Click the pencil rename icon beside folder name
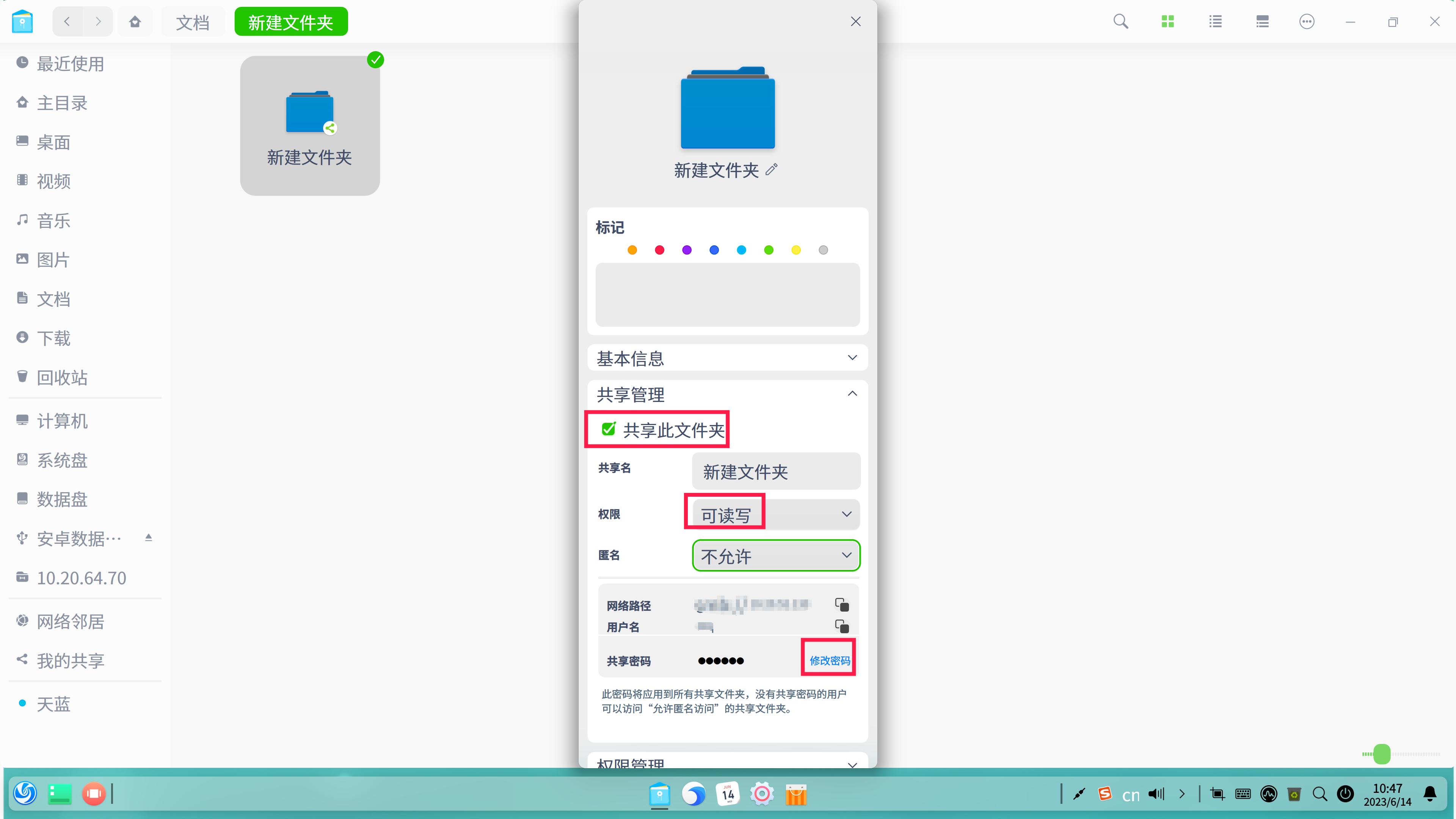The height and width of the screenshot is (819, 1456). pos(772,169)
